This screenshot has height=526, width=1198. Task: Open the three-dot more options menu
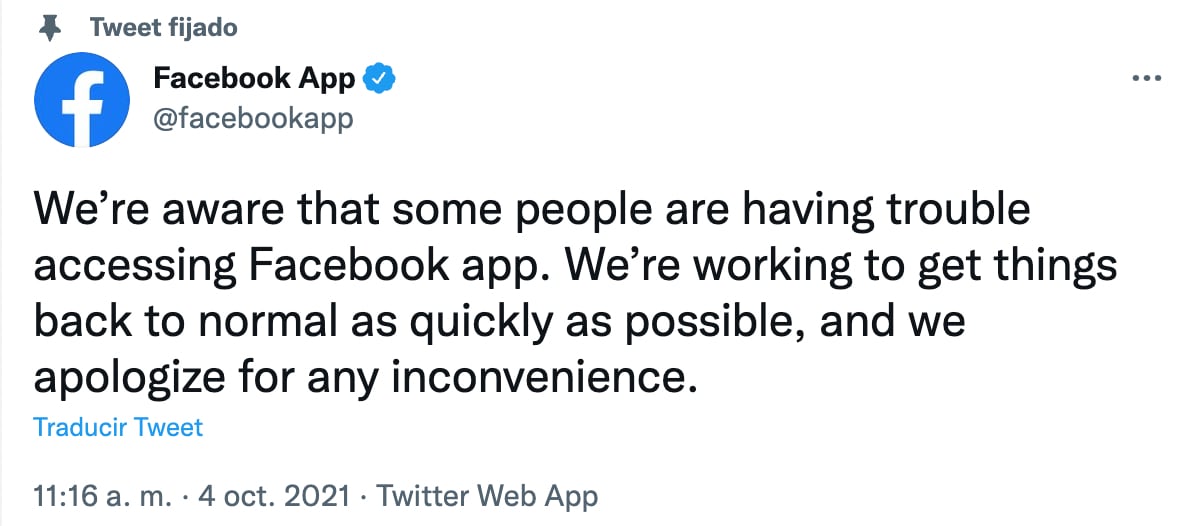coord(1145,78)
